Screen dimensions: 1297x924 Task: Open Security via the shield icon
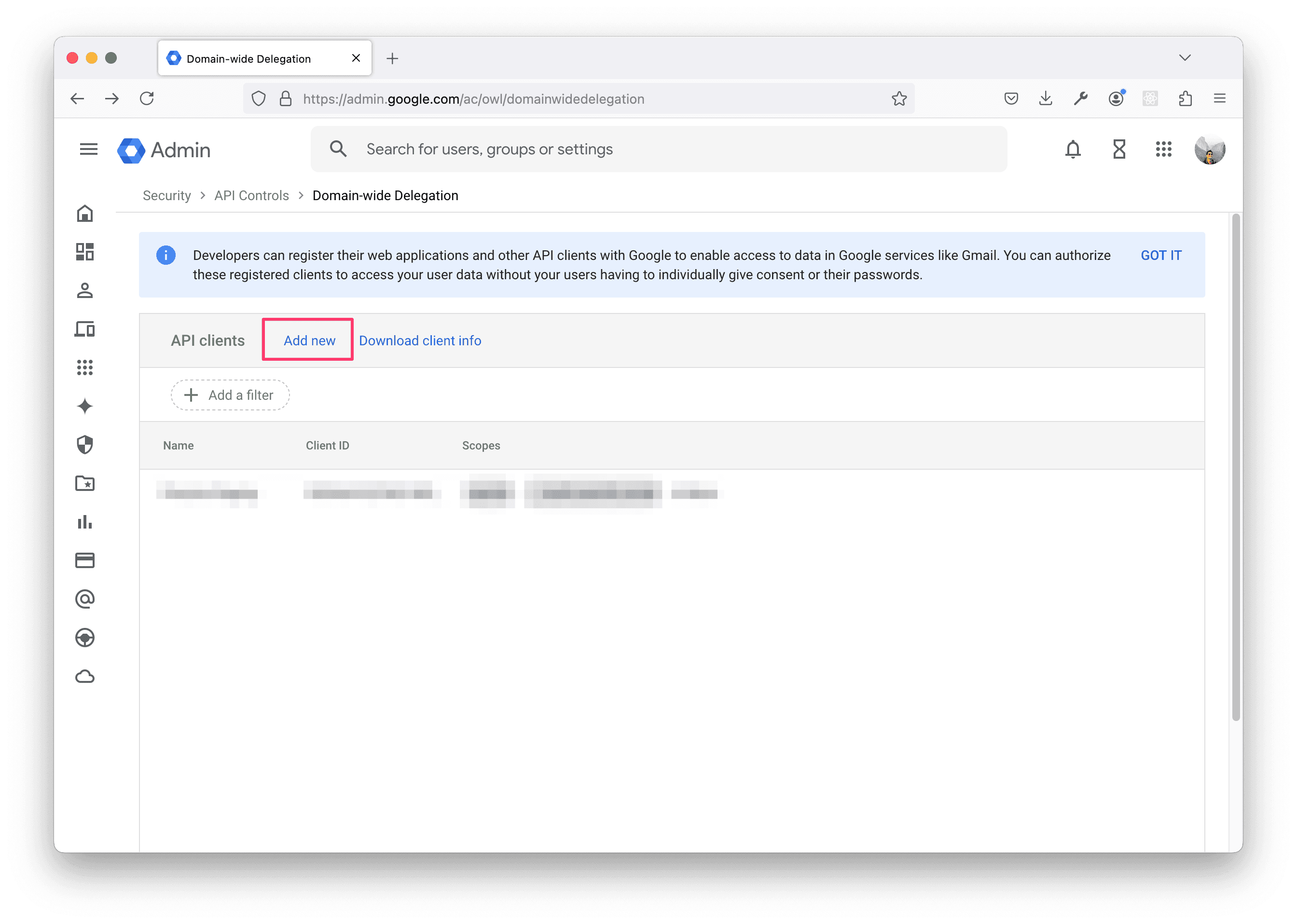(85, 445)
